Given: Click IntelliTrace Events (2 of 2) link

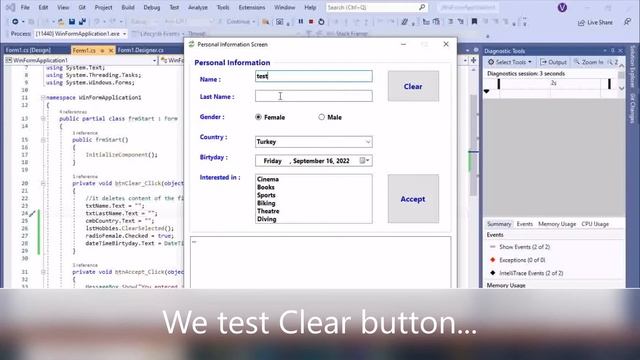Looking at the screenshot, I should [531, 273].
